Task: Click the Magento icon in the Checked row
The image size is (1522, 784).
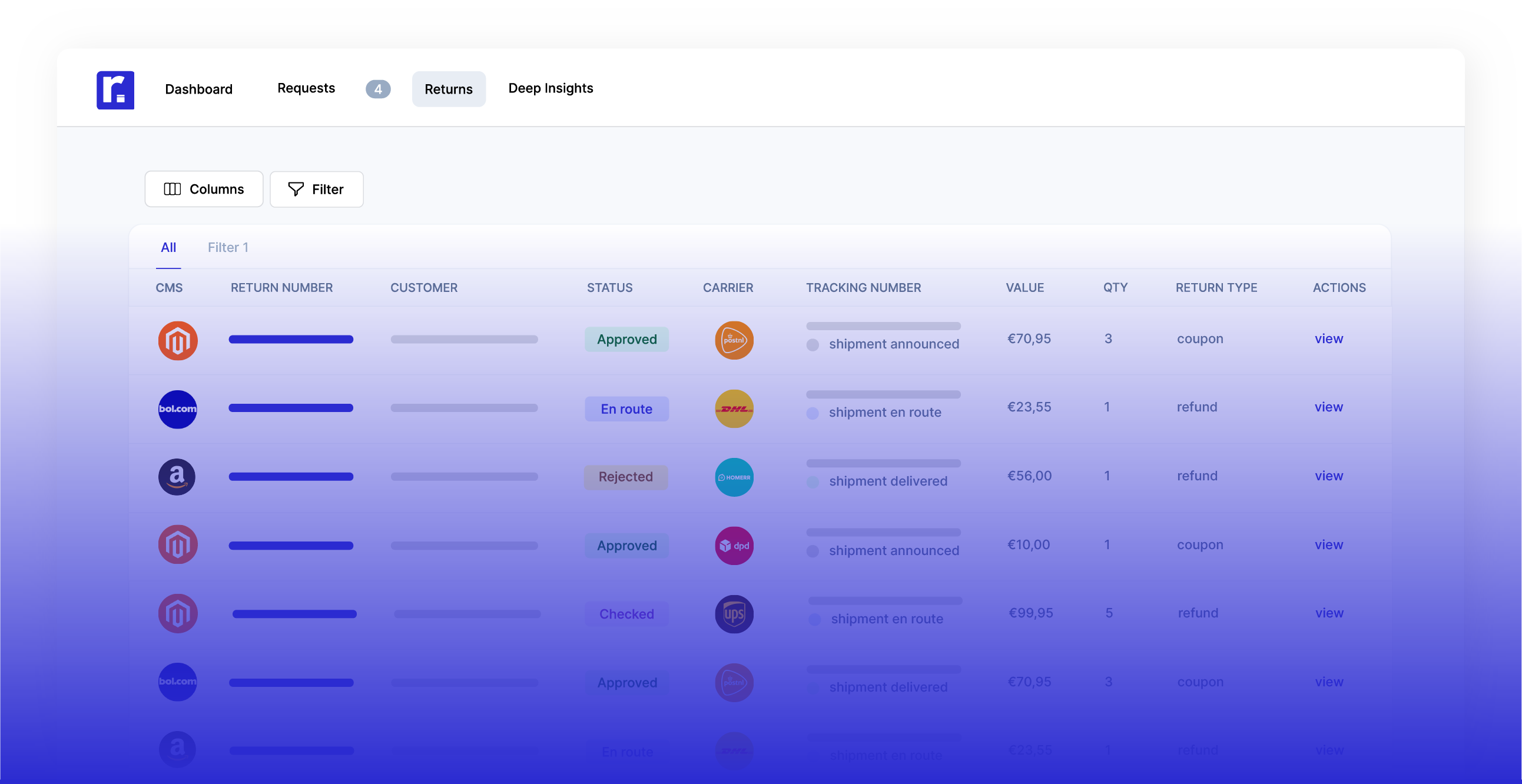Action: coord(178,614)
